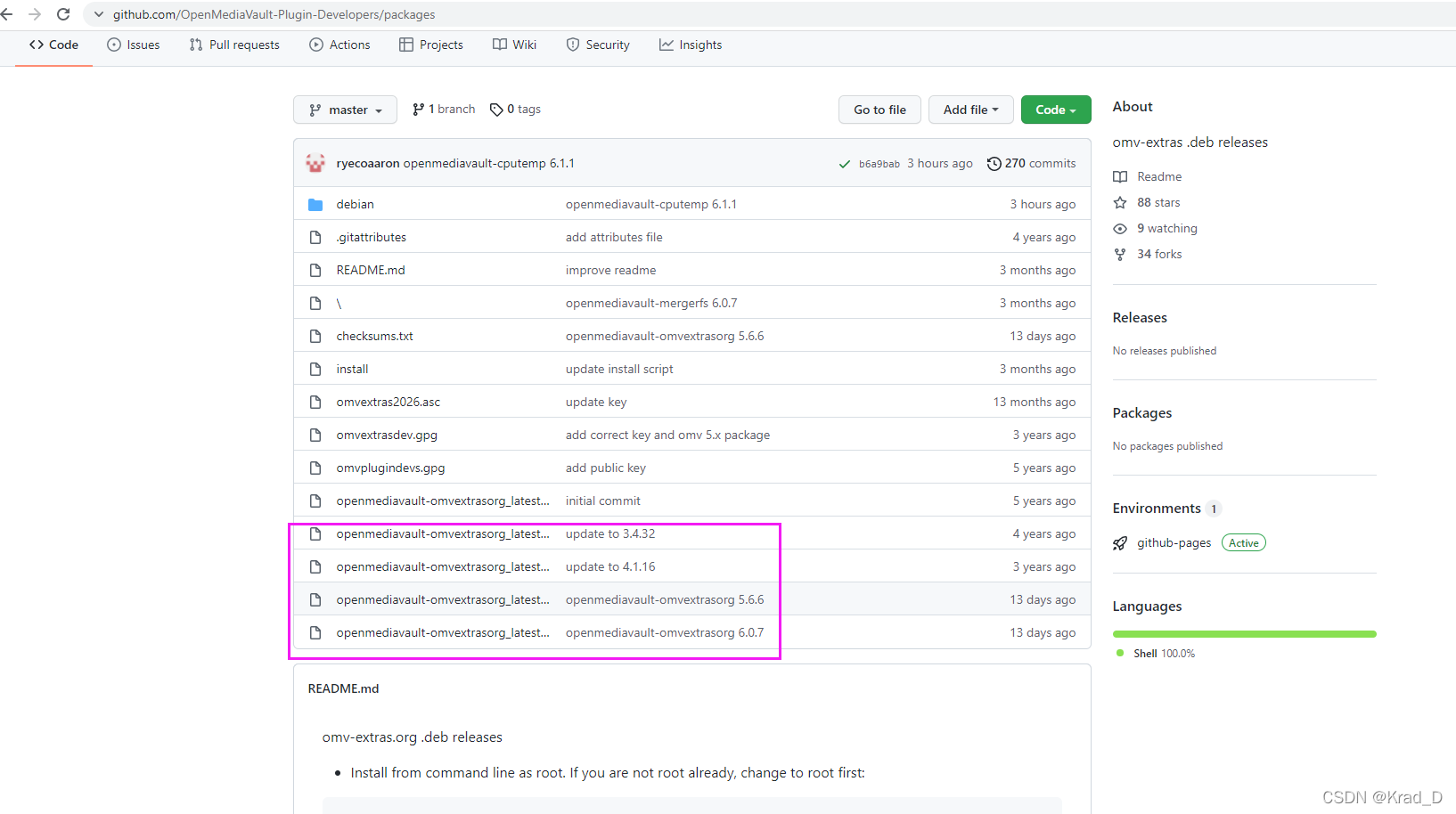Open README.md in the file list
This screenshot has height=814, width=1456.
371,270
